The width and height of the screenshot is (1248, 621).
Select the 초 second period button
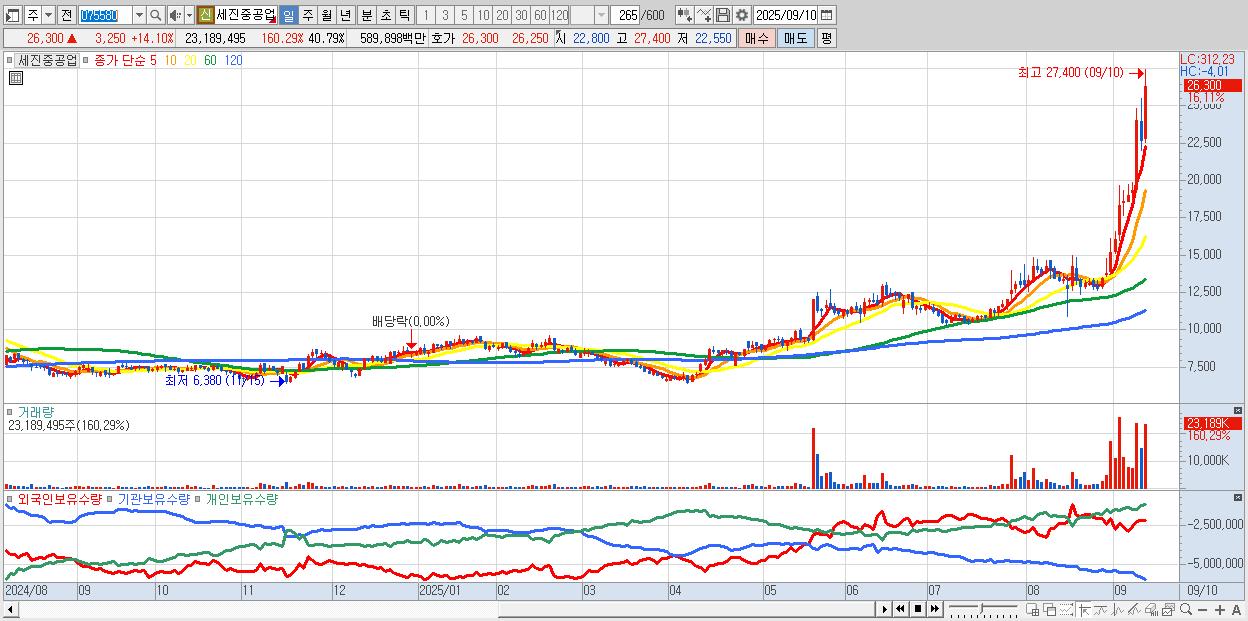(385, 15)
